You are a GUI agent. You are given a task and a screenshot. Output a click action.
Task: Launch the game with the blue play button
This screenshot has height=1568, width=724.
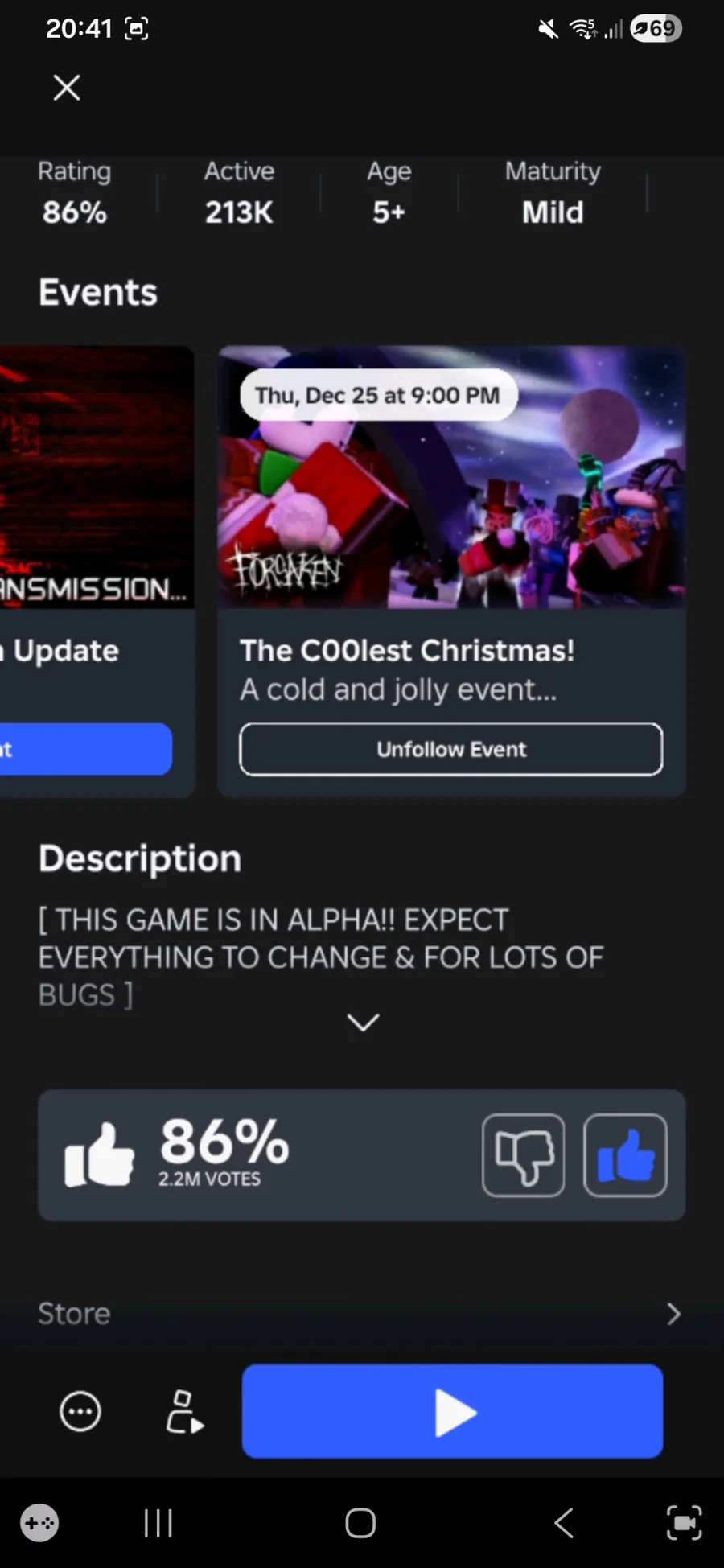coord(453,1411)
